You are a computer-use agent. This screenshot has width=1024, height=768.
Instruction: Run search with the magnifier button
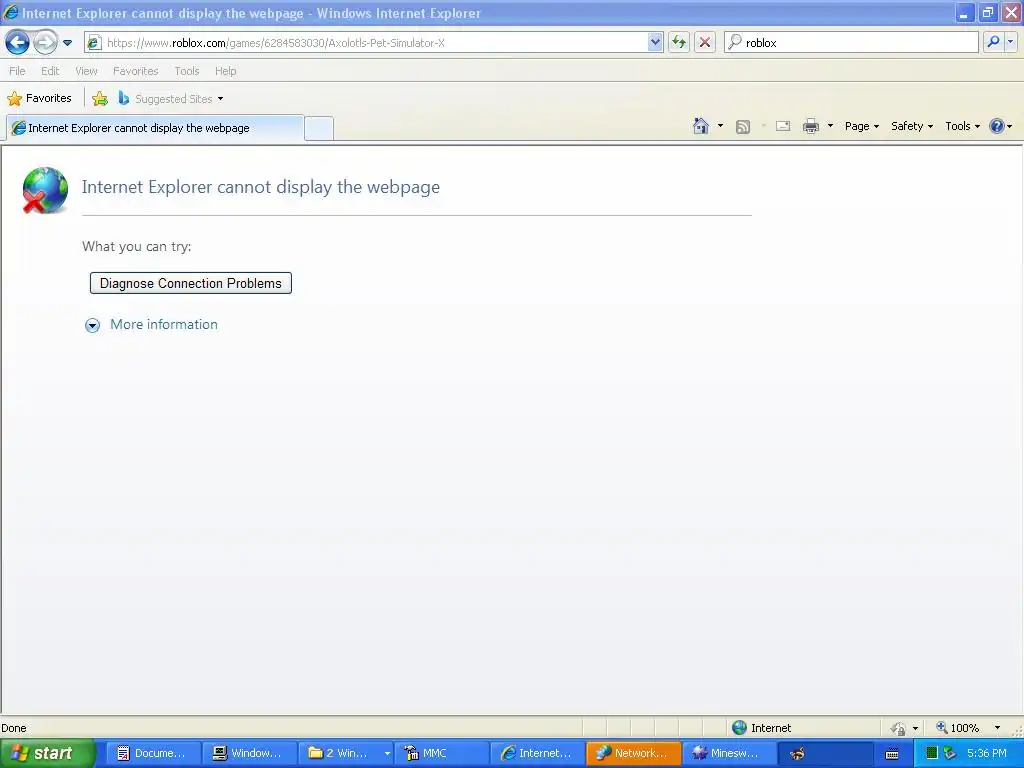click(x=993, y=42)
